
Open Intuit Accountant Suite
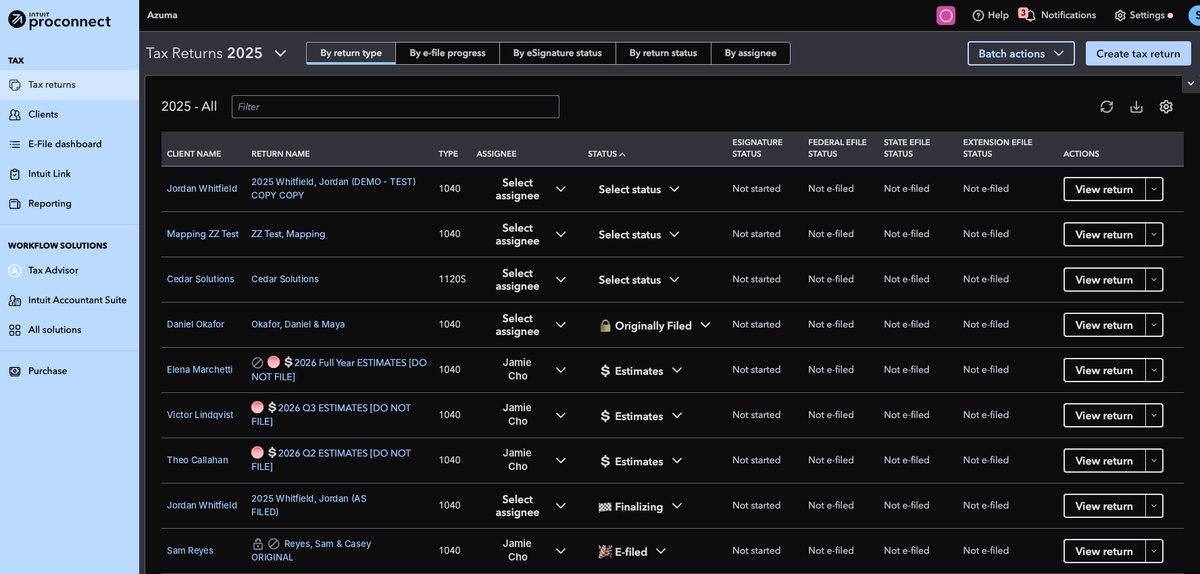point(69,300)
